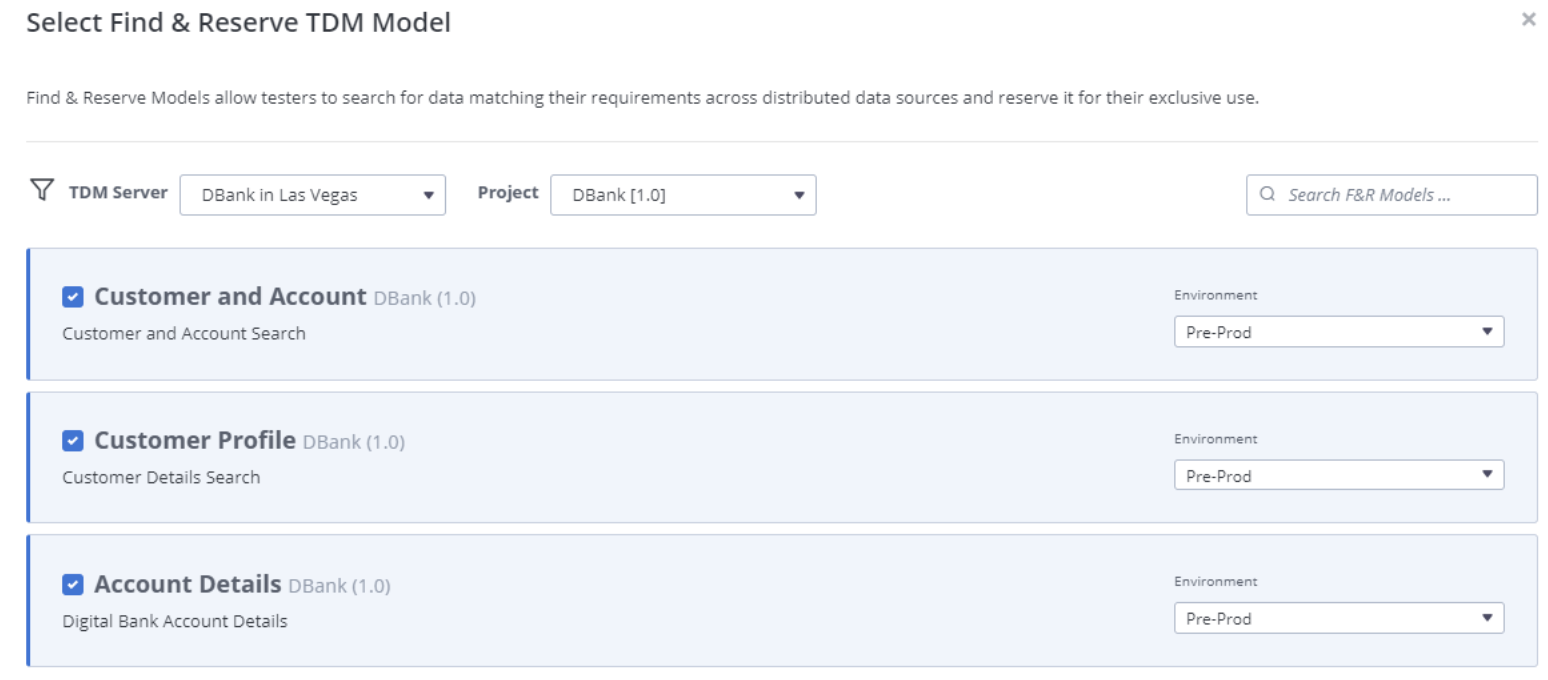Uncheck the Customer and Account model
Screen dimensions: 1548x680
73,297
